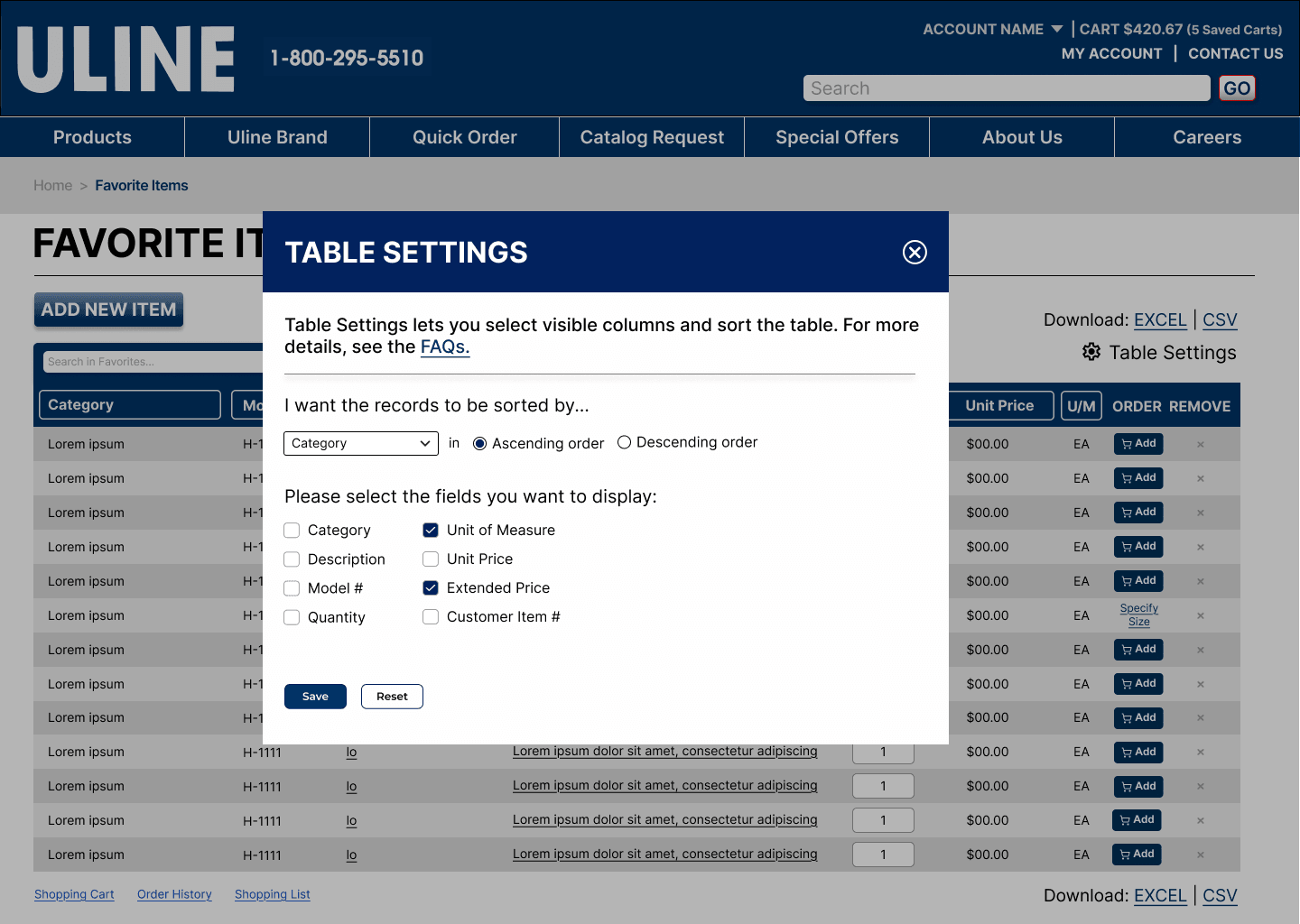This screenshot has width=1300, height=924.
Task: Sort by Unit Price column header
Action: pyautogui.click(x=1002, y=405)
